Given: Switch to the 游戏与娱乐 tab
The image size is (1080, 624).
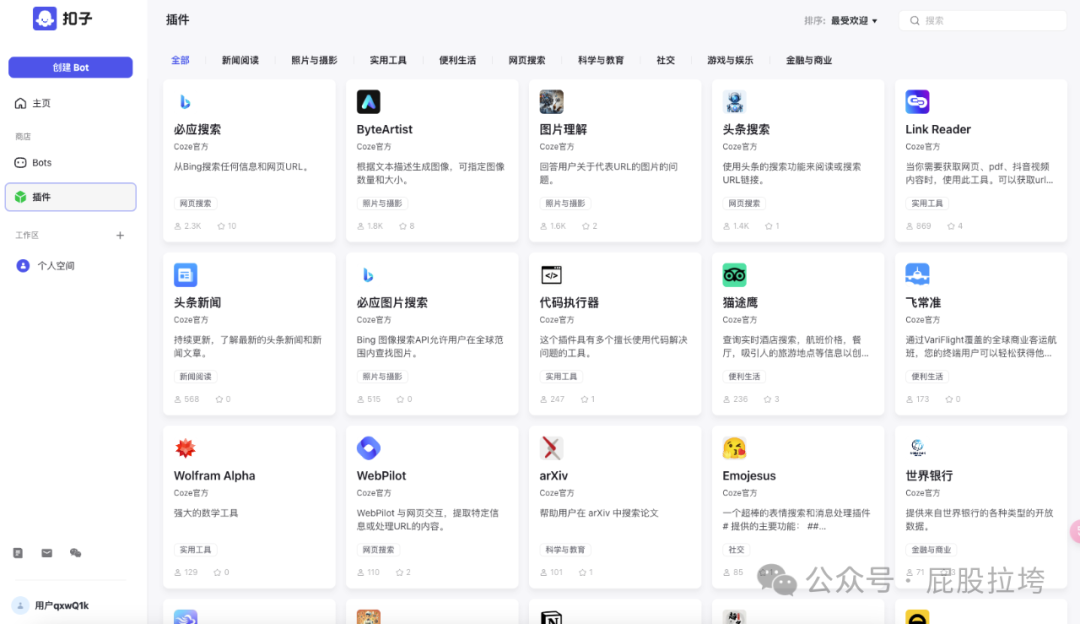Looking at the screenshot, I should (x=730, y=61).
